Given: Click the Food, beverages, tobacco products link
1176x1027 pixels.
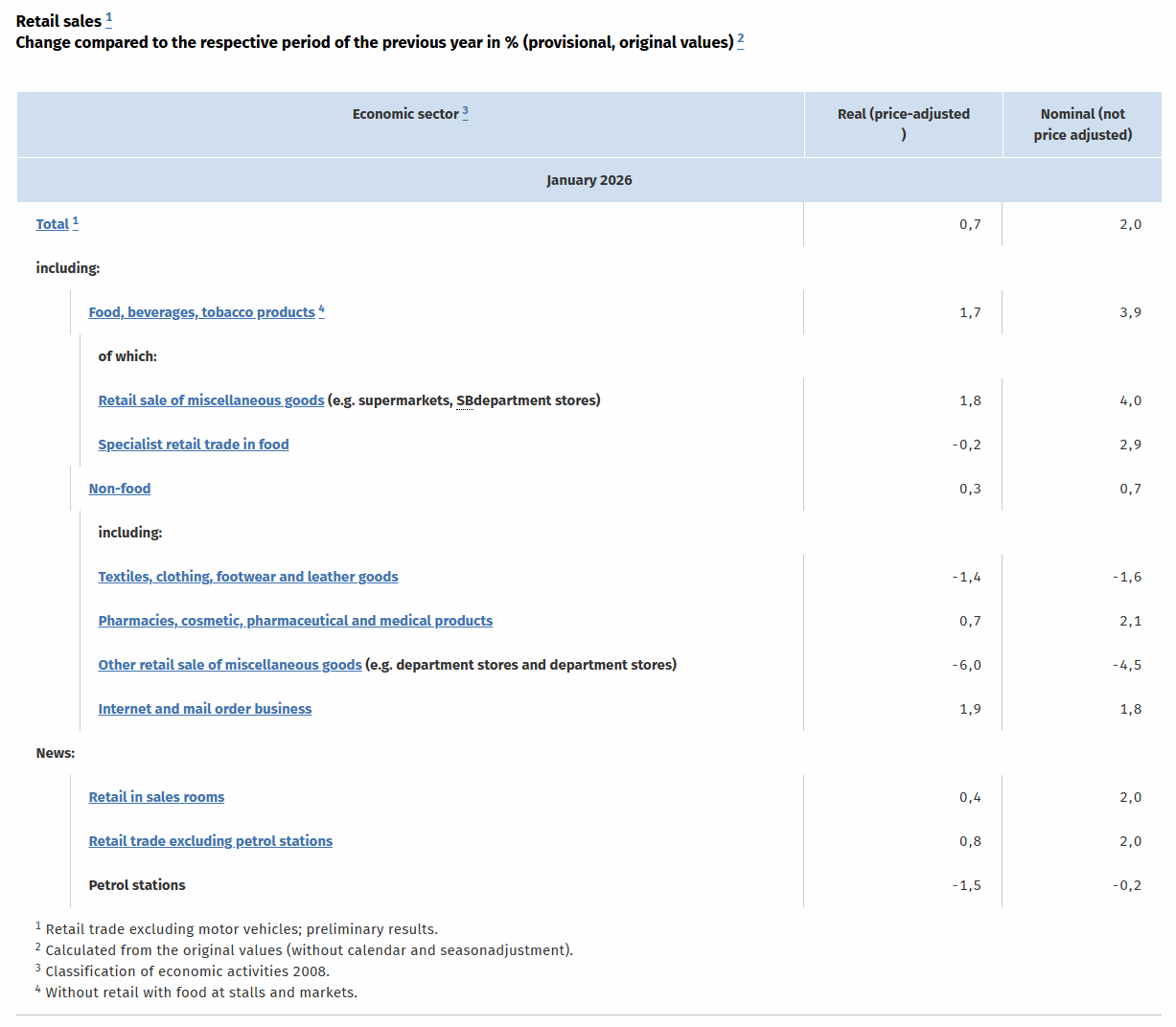Looking at the screenshot, I should pos(201,312).
